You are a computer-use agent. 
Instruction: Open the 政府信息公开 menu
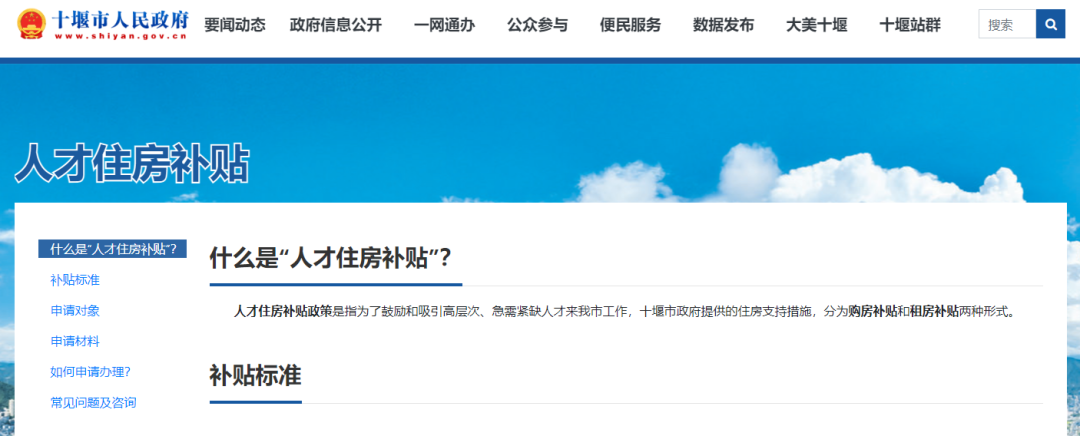click(x=336, y=25)
